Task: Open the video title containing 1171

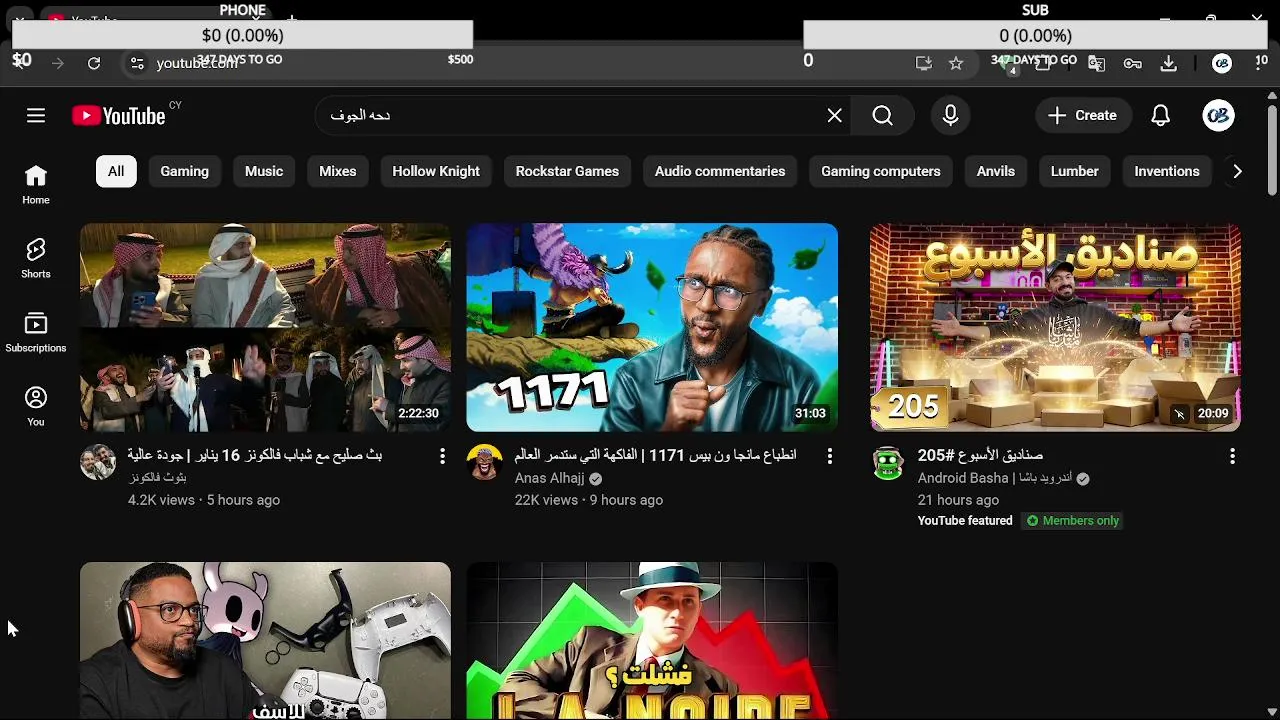Action: pos(655,455)
